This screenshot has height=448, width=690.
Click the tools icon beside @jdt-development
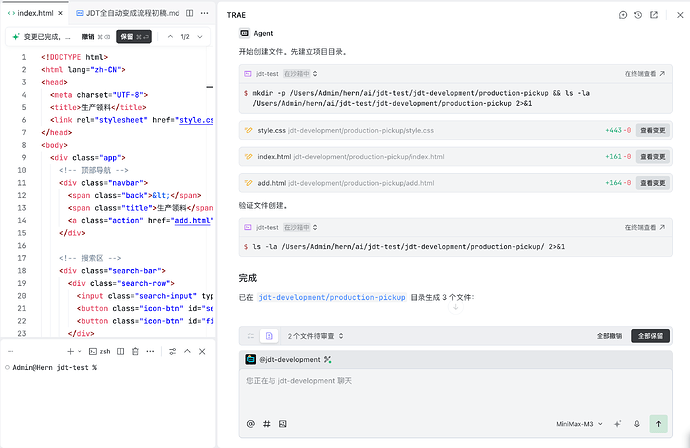coord(327,360)
